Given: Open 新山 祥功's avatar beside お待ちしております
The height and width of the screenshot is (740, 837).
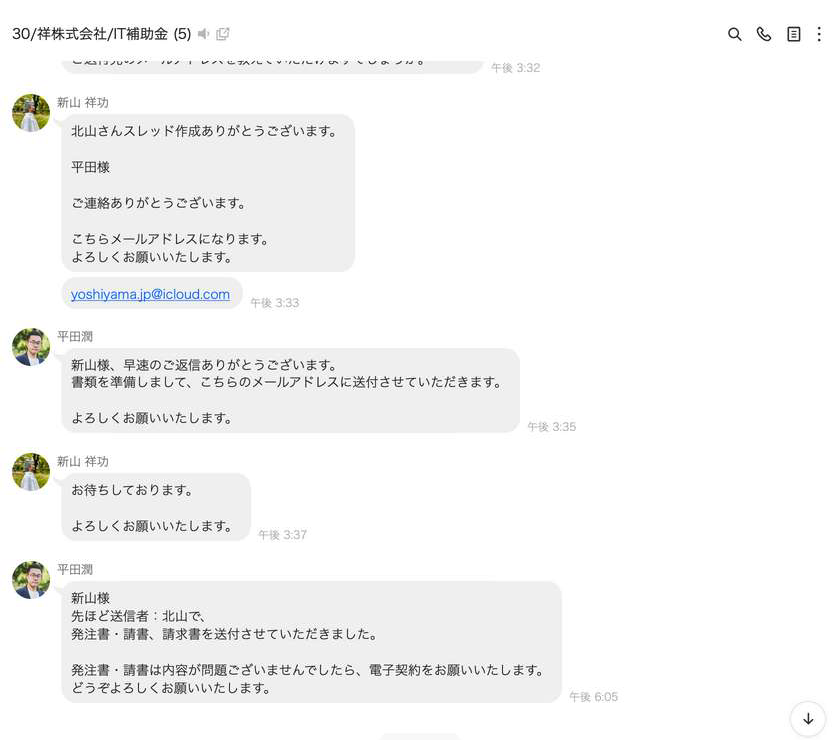Looking at the screenshot, I should [x=31, y=472].
